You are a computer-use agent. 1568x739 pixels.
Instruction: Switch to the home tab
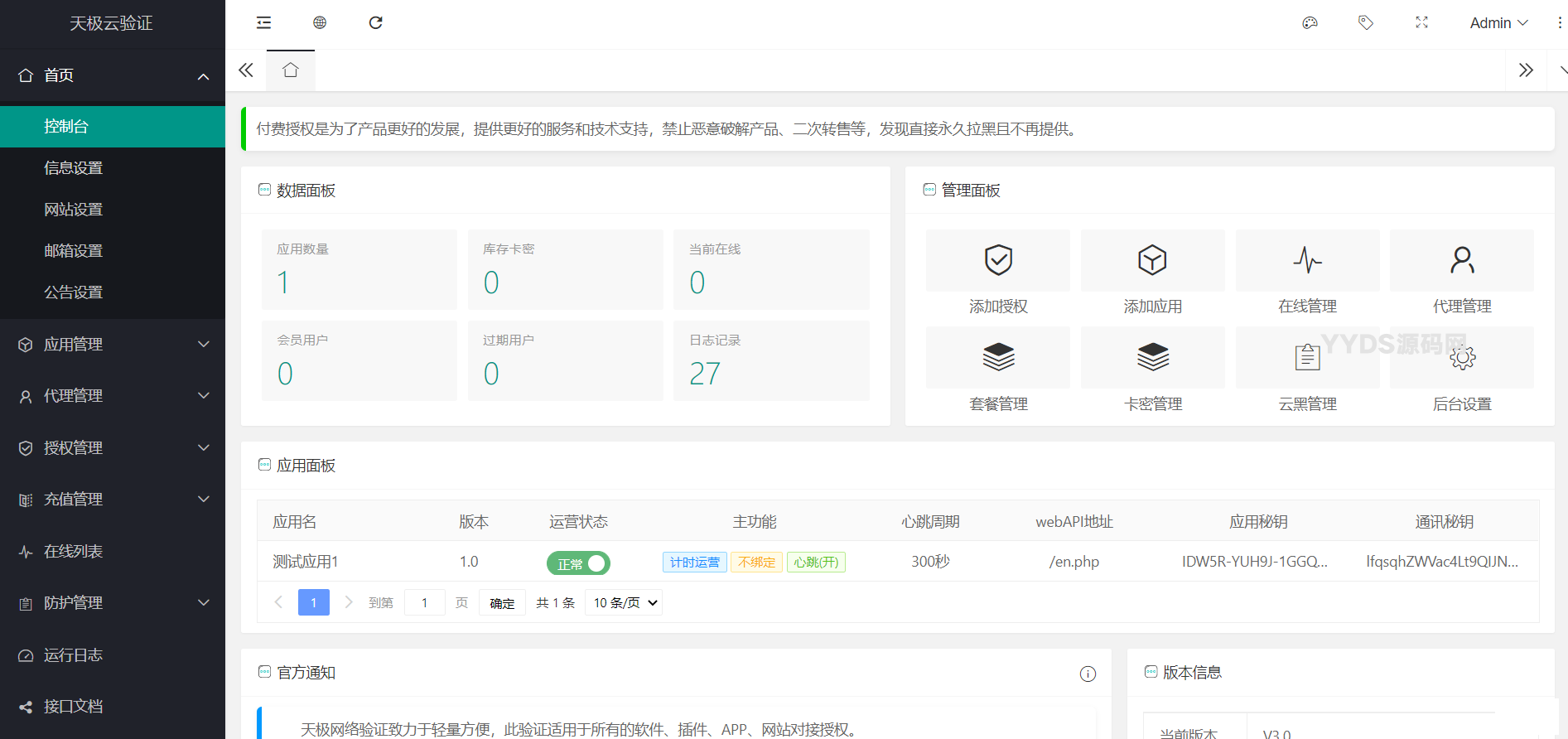point(291,70)
